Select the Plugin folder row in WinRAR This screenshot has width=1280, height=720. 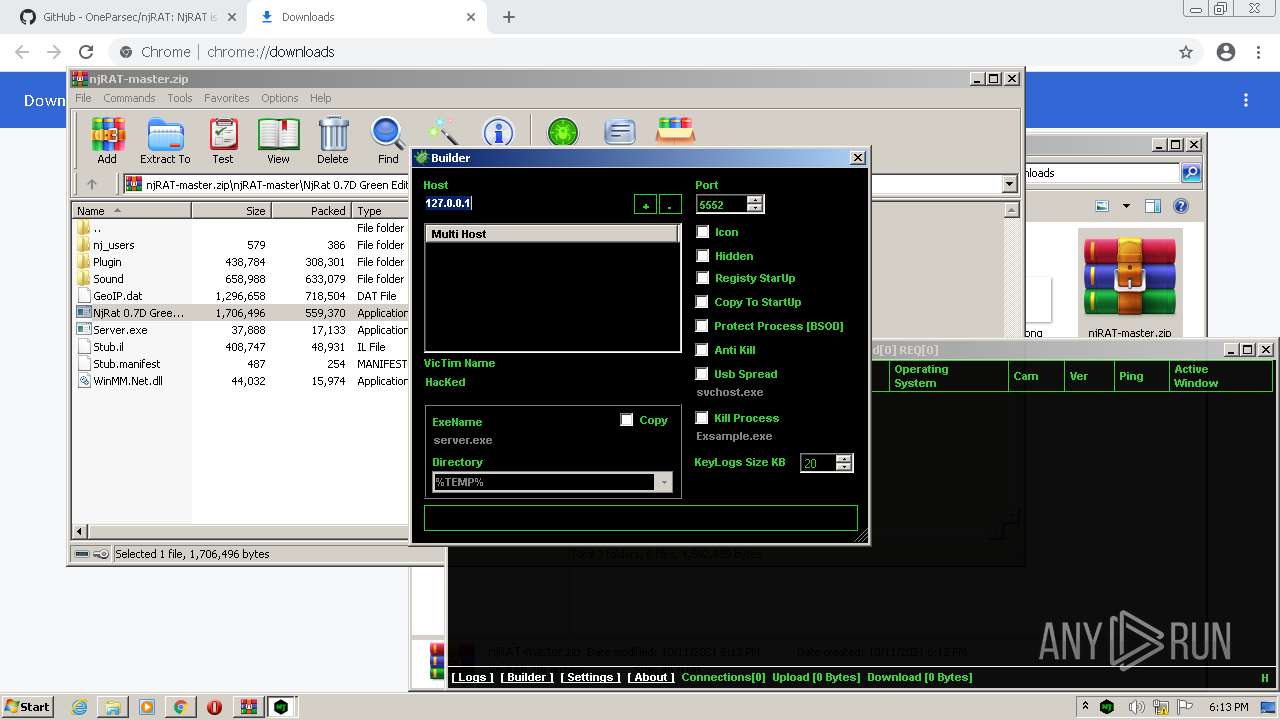coord(240,262)
